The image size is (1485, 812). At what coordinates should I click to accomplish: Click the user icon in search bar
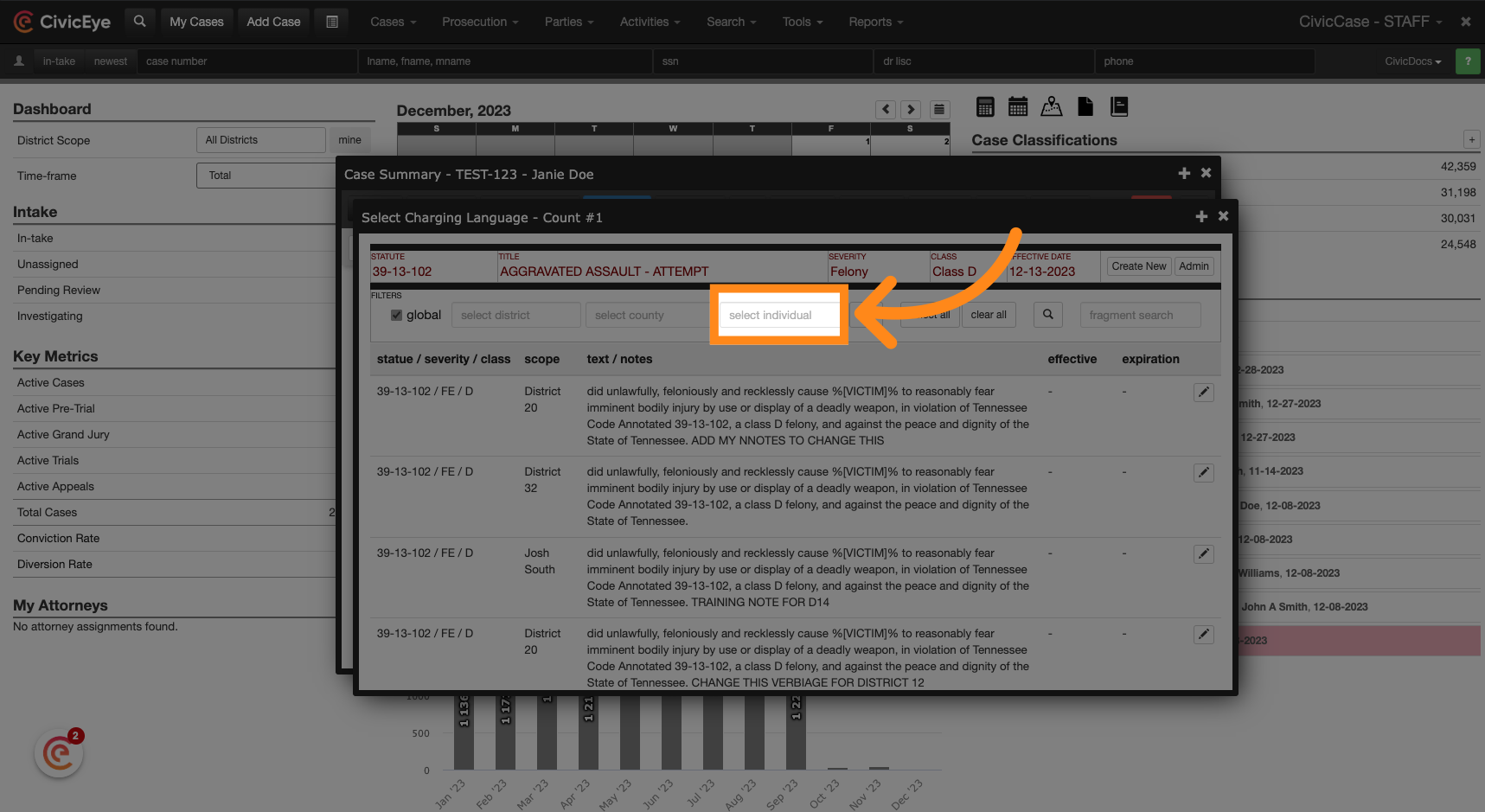point(19,61)
